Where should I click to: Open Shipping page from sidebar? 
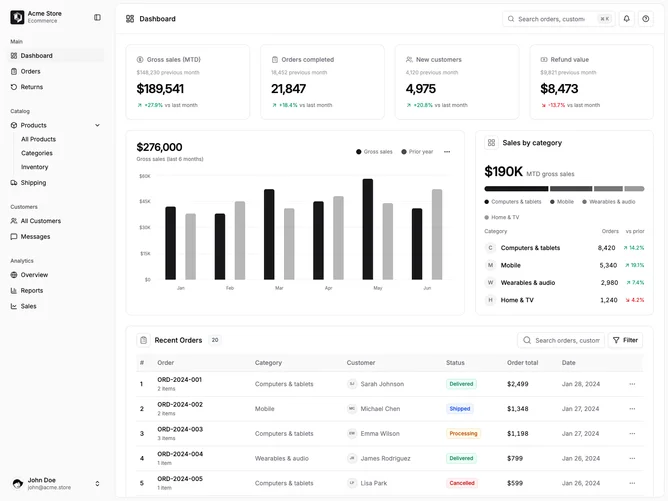[56, 182]
